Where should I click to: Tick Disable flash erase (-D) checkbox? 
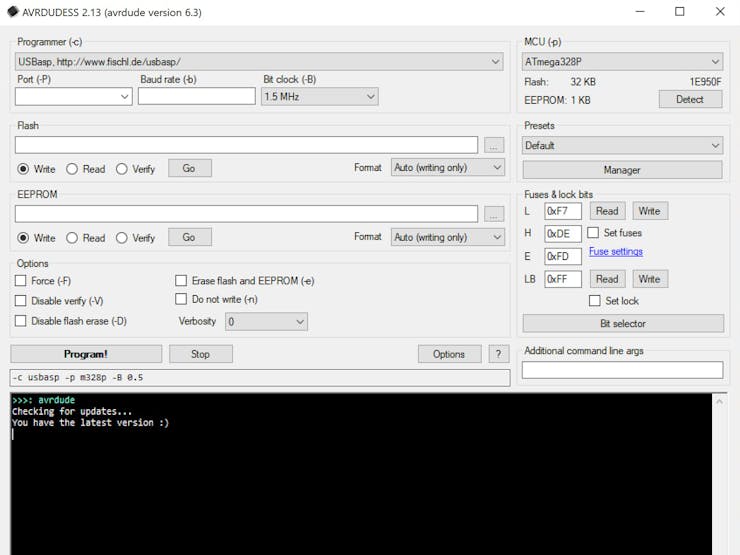(x=21, y=321)
